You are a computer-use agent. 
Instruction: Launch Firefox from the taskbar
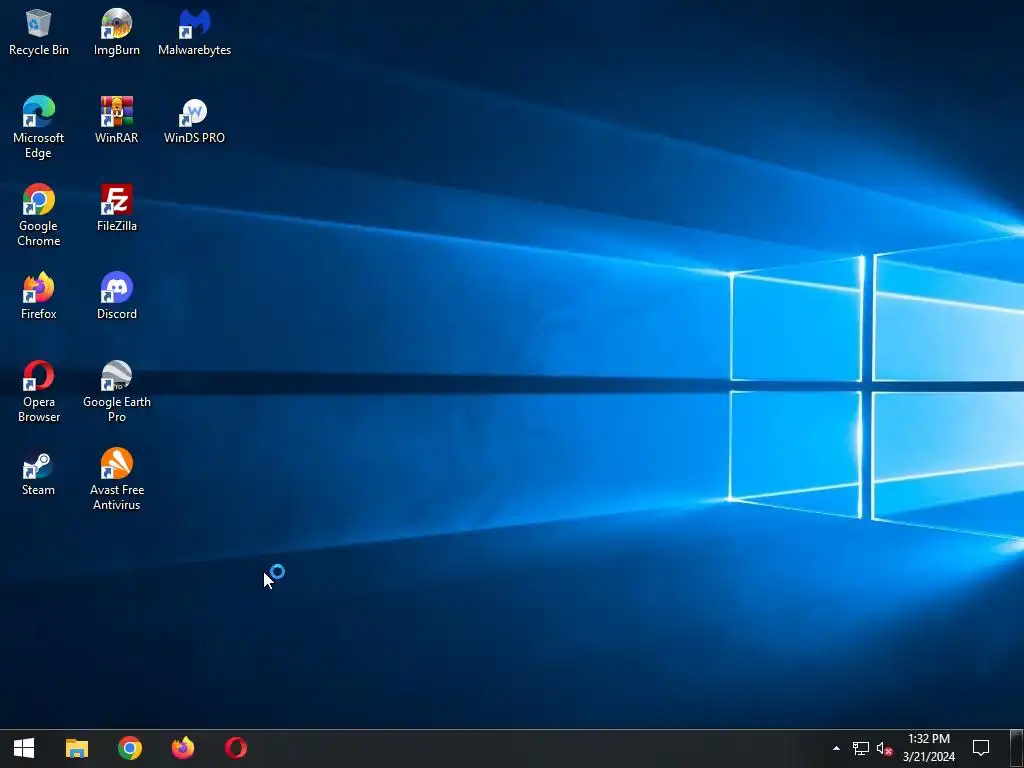coord(183,748)
